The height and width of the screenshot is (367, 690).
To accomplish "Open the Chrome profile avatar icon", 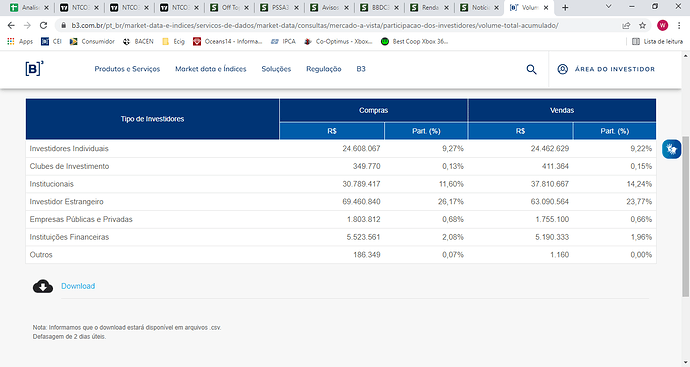I will [x=662, y=26].
